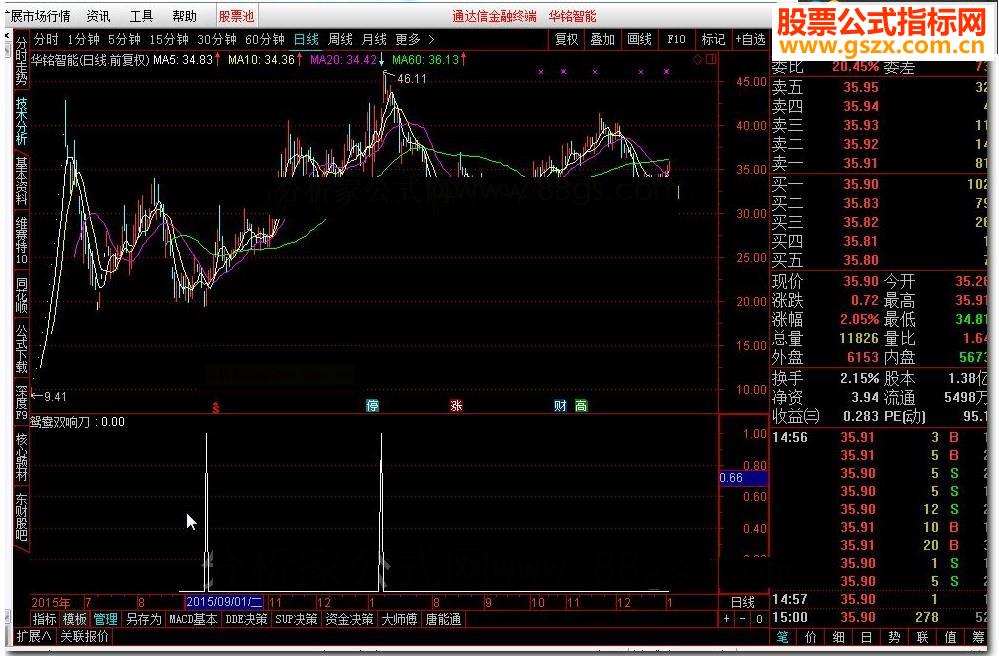
Task: Open 技术分析 in the left sidebar
Action: pos(21,120)
